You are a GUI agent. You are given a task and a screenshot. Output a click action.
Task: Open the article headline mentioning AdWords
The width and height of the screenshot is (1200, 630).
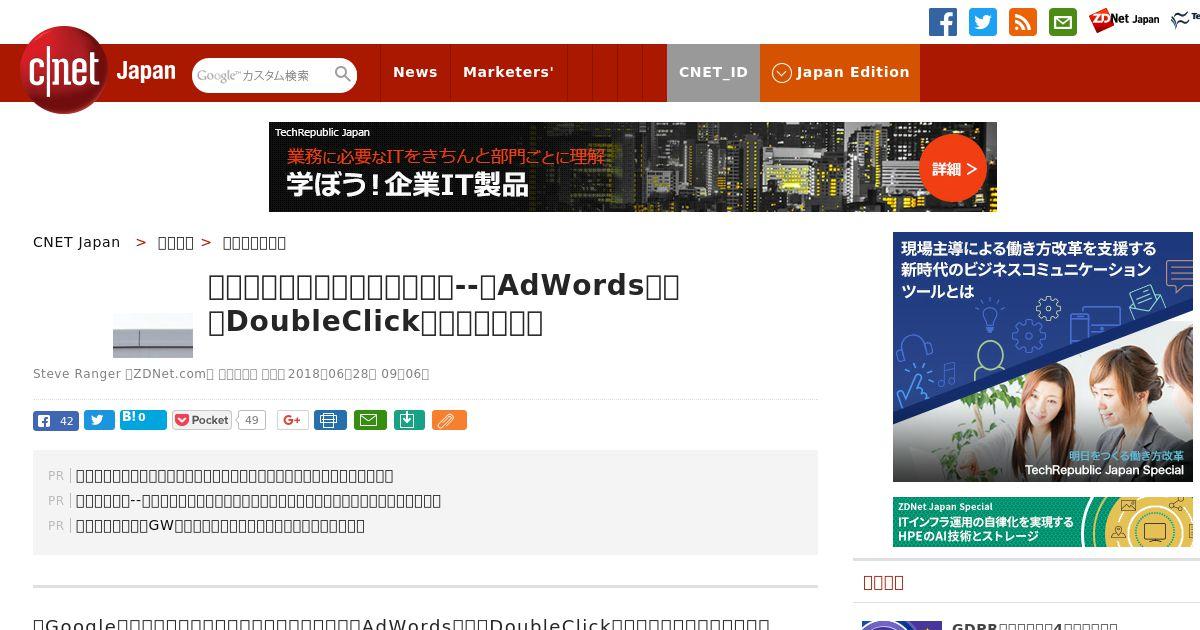[x=444, y=303]
